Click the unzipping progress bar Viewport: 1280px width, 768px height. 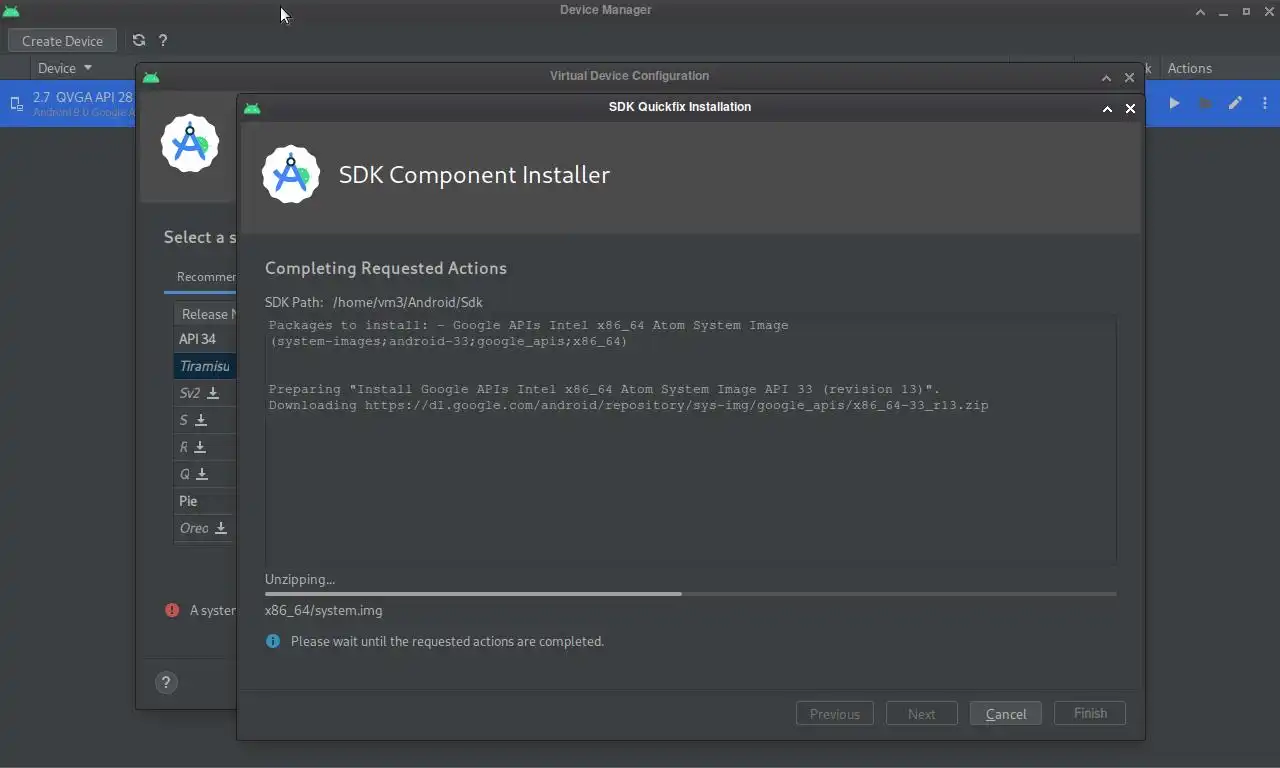[x=690, y=594]
